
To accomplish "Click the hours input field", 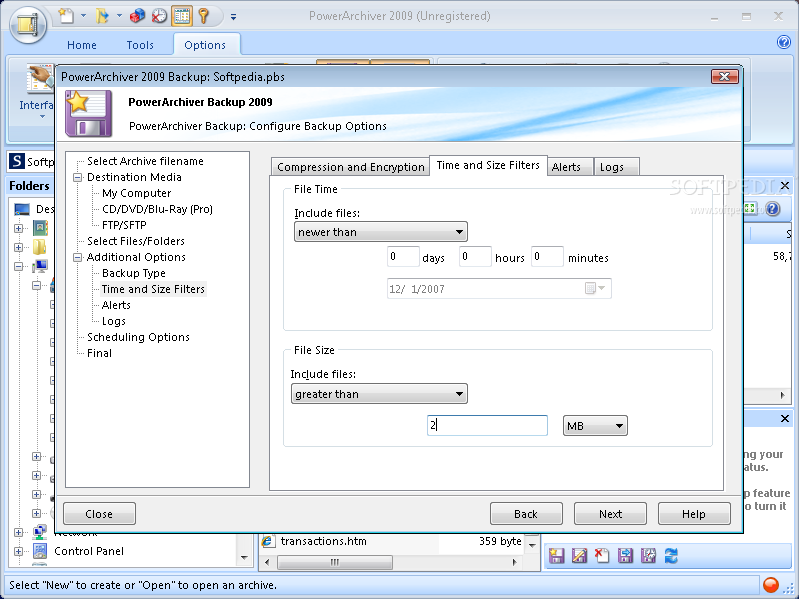I will [x=475, y=257].
